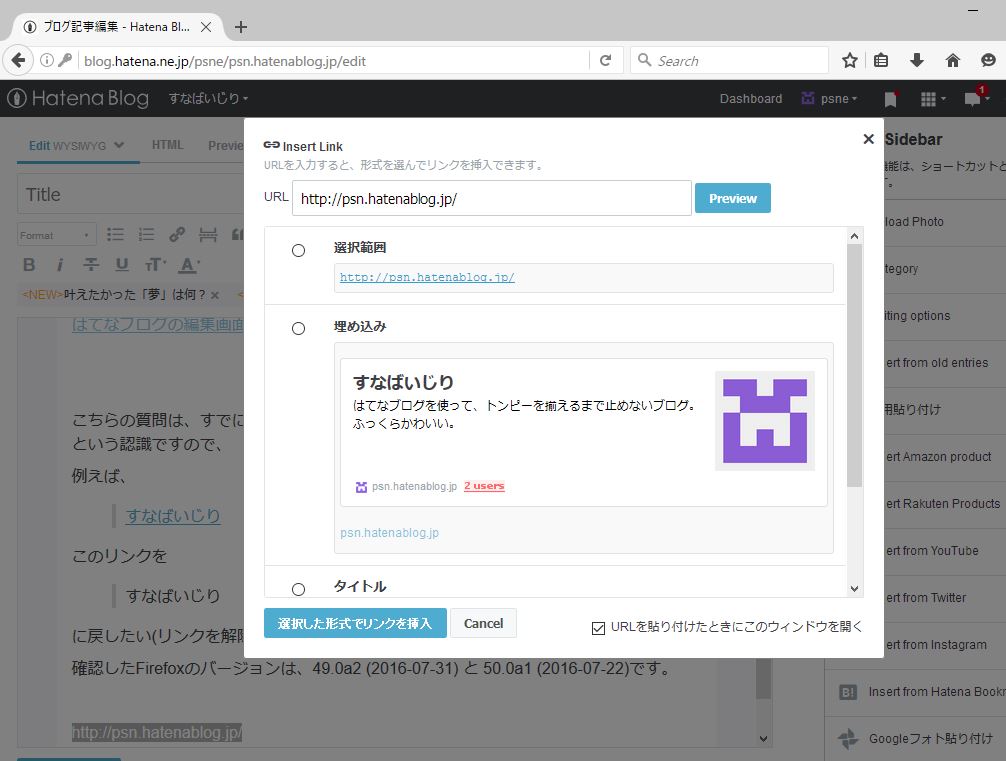The width and height of the screenshot is (1006, 761).
Task: Open Hatena bookmark icon in header
Action: 891,99
